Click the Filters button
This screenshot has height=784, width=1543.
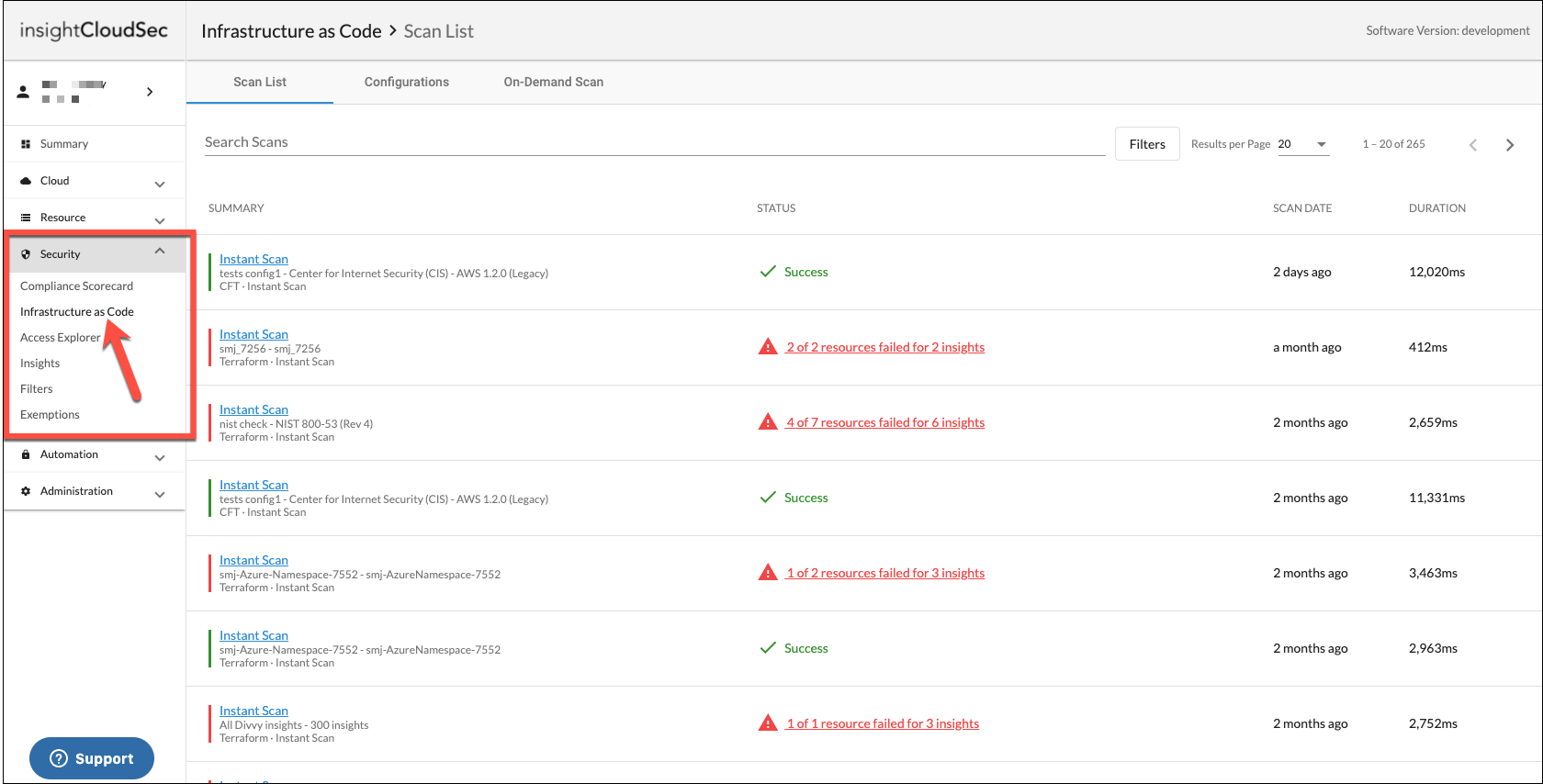(x=1147, y=144)
